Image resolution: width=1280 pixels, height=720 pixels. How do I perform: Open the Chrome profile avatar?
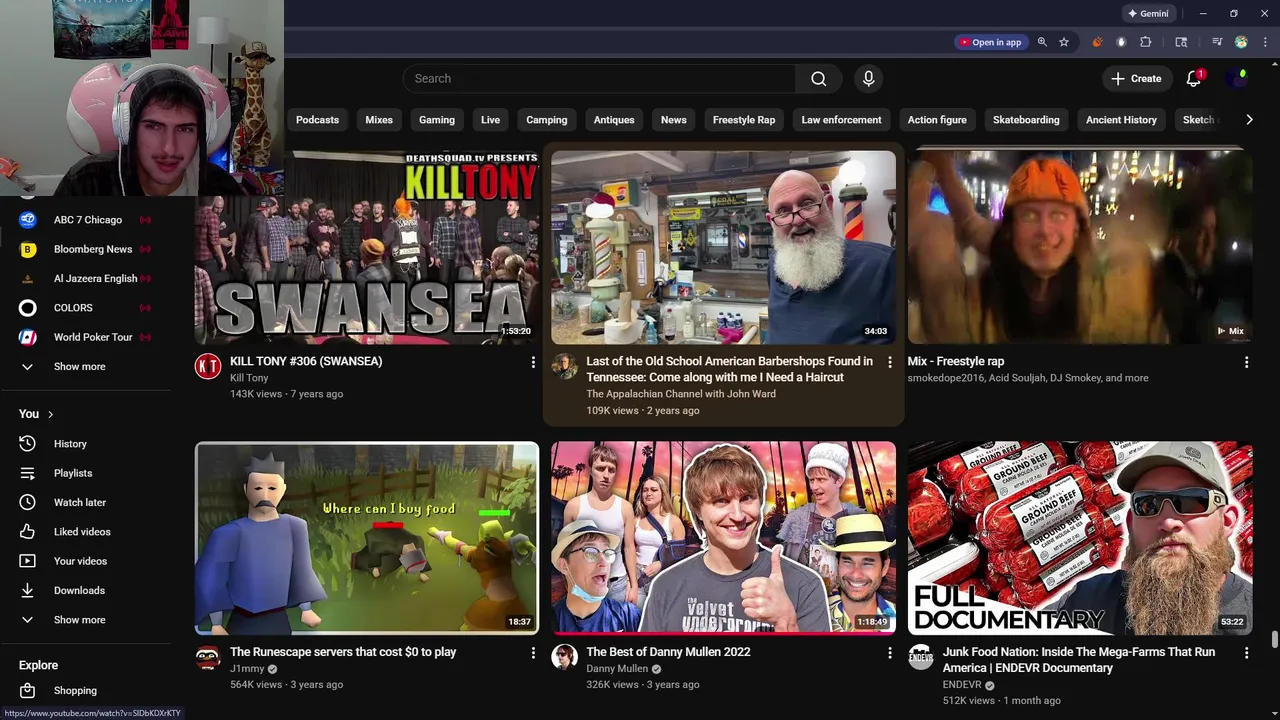pyautogui.click(x=1241, y=42)
